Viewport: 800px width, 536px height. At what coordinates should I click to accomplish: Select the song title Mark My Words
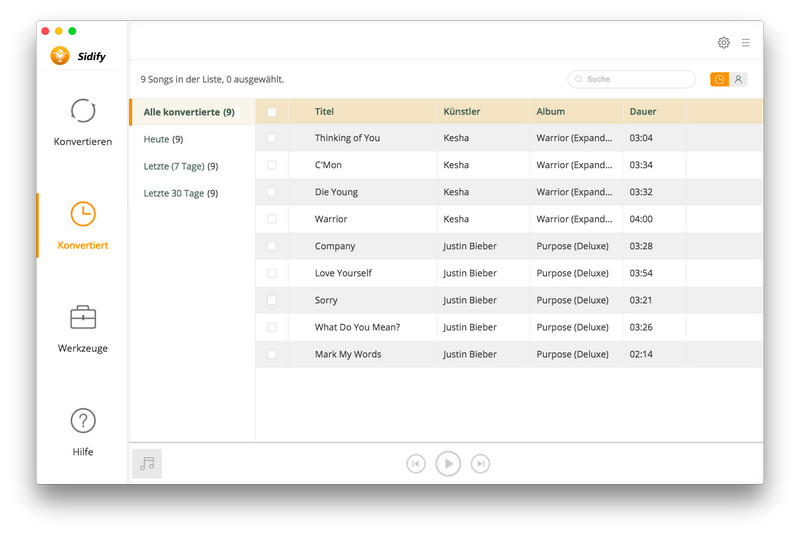(348, 354)
